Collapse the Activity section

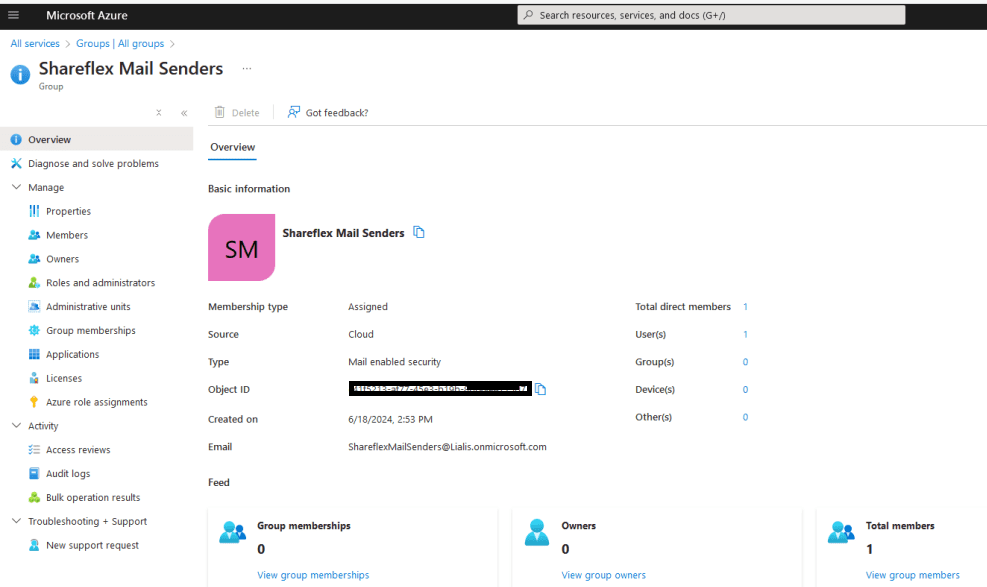click(16, 425)
